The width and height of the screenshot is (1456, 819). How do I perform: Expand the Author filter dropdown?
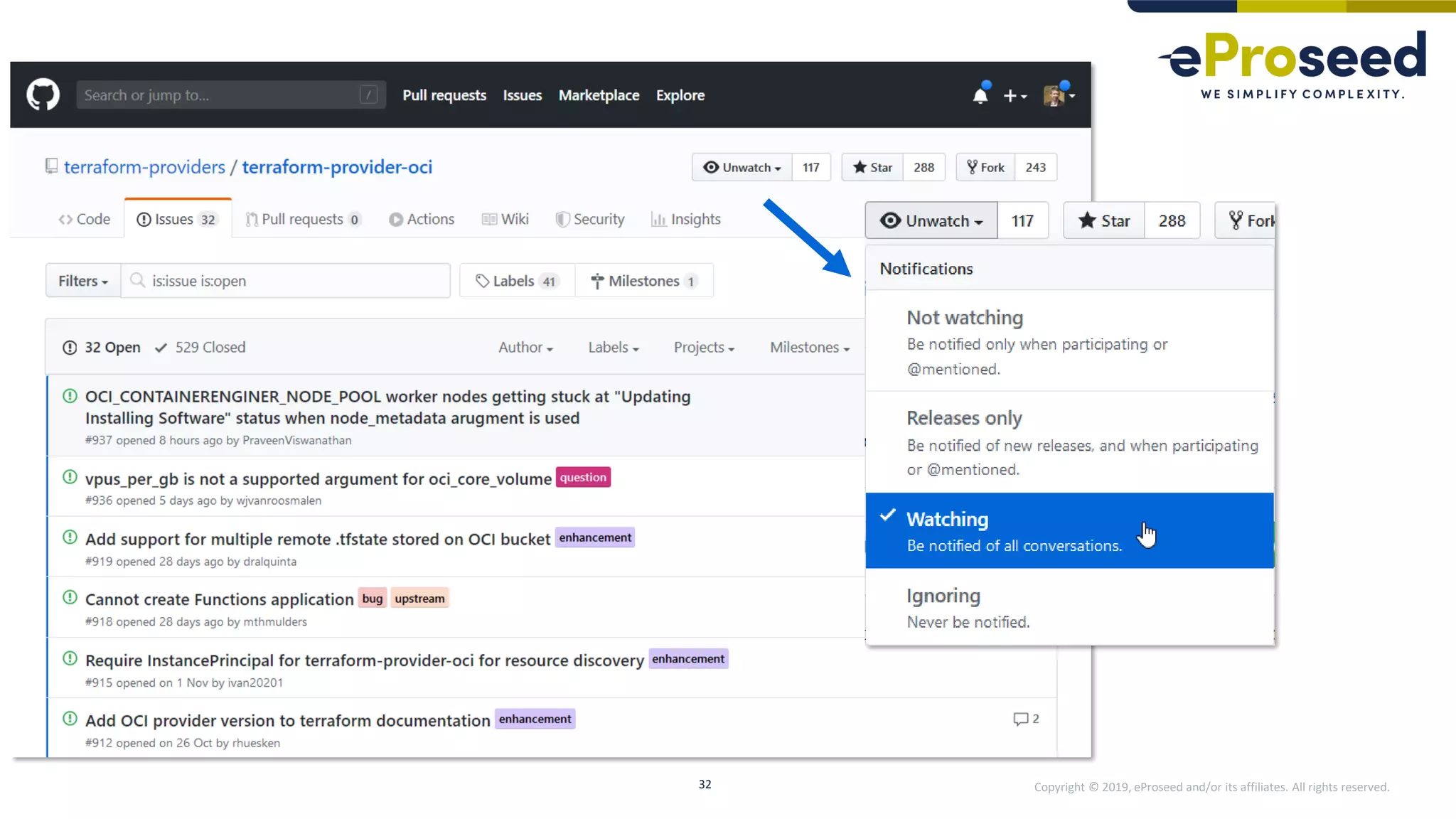[525, 347]
